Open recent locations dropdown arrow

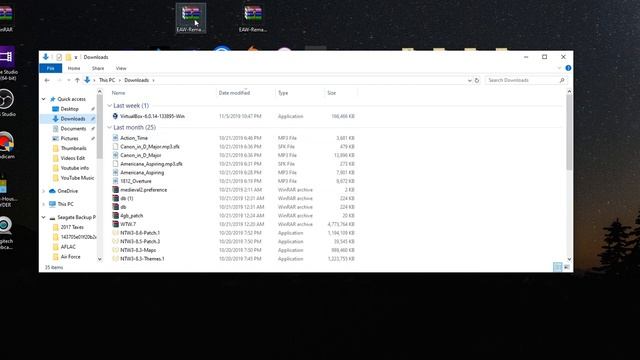click(68, 80)
